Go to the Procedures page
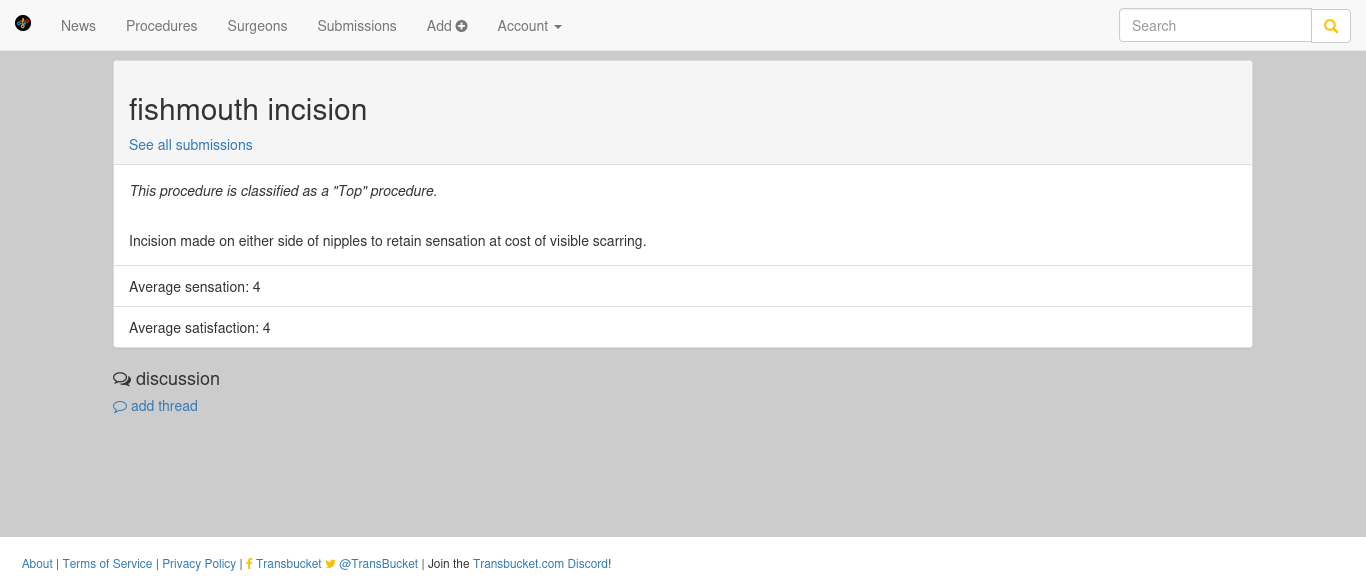 [x=162, y=26]
